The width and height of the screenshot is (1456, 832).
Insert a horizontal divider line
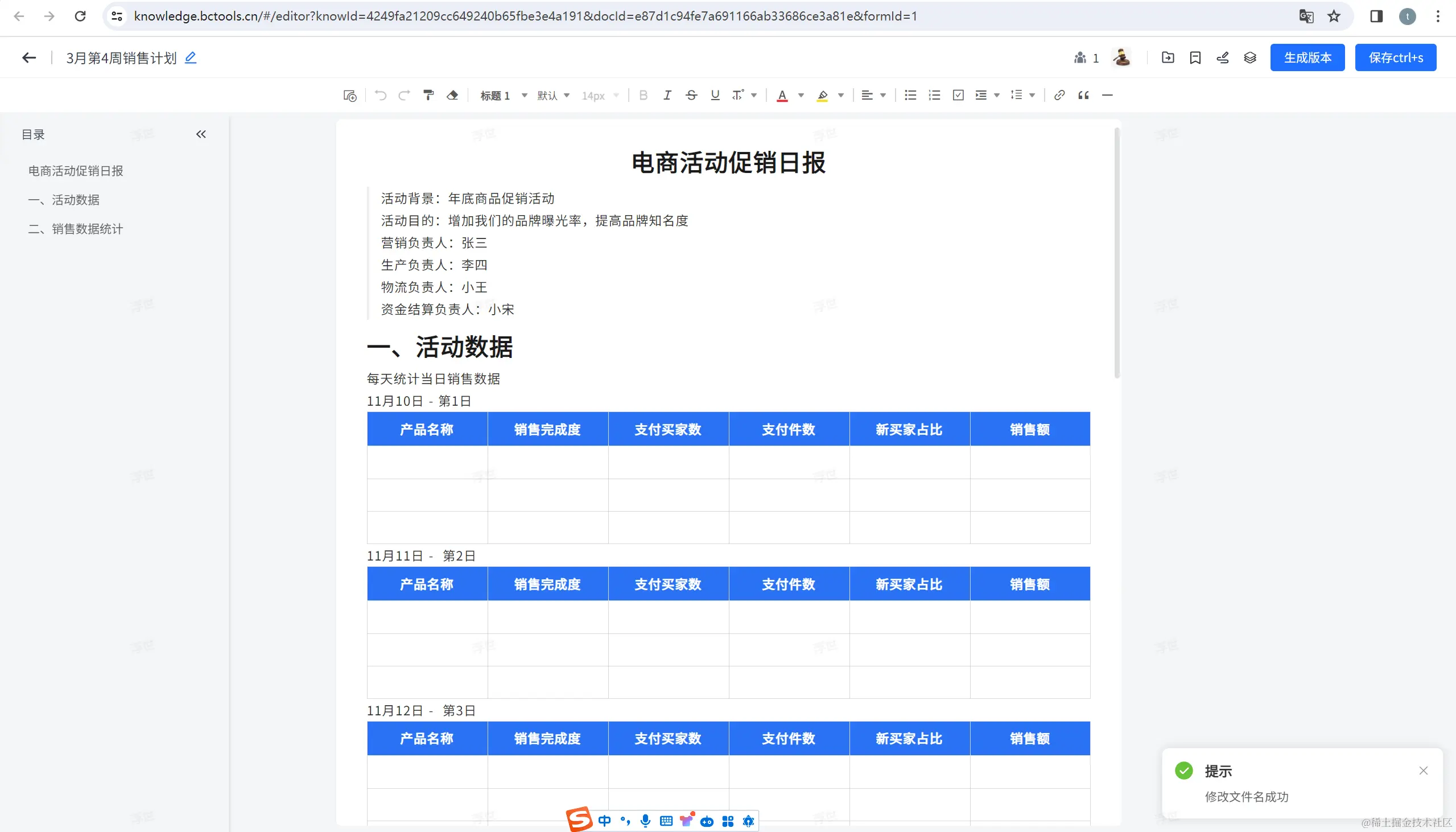[x=1107, y=96]
